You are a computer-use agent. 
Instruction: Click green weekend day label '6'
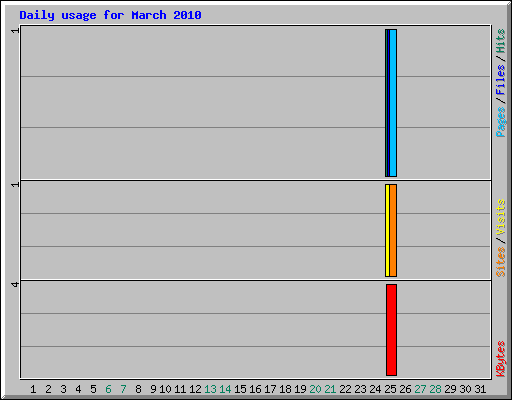point(108,389)
